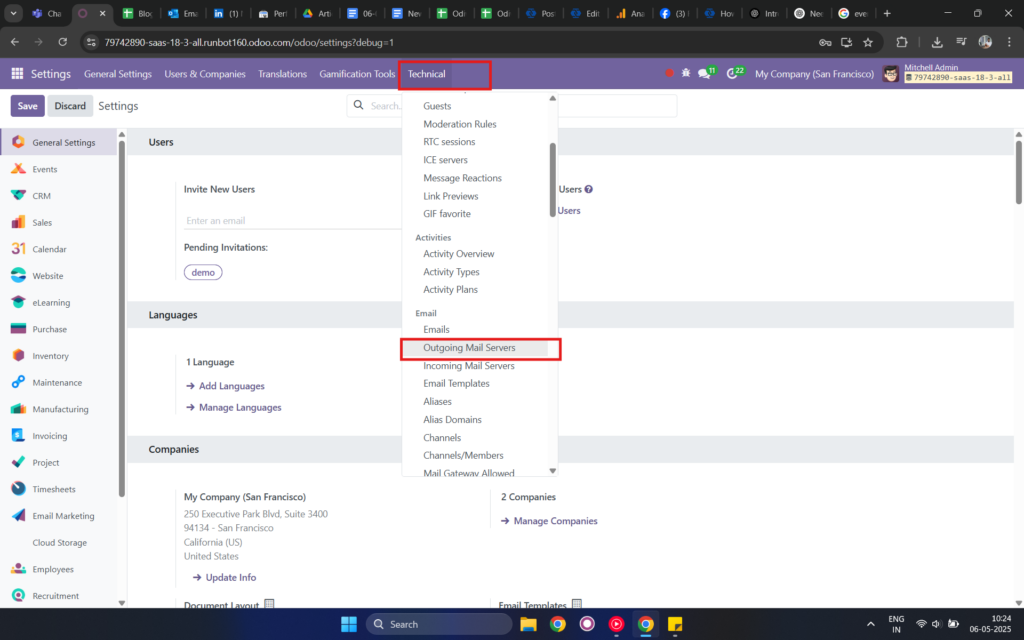Click Add Languages link

[x=225, y=386]
